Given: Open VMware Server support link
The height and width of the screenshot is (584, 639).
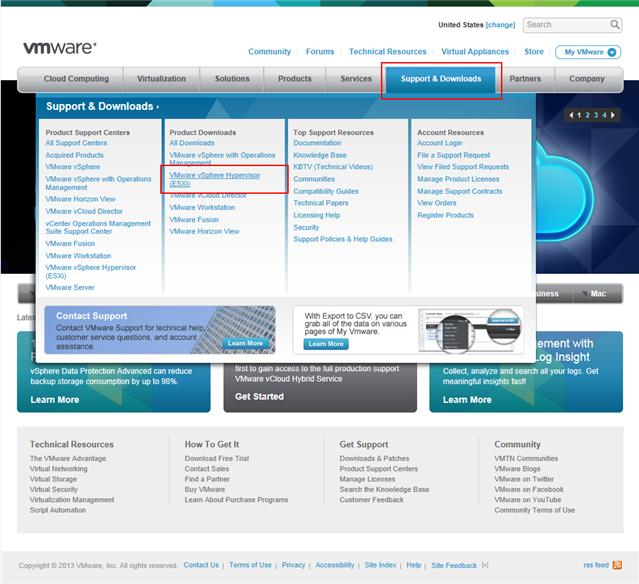Looking at the screenshot, I should tap(70, 288).
